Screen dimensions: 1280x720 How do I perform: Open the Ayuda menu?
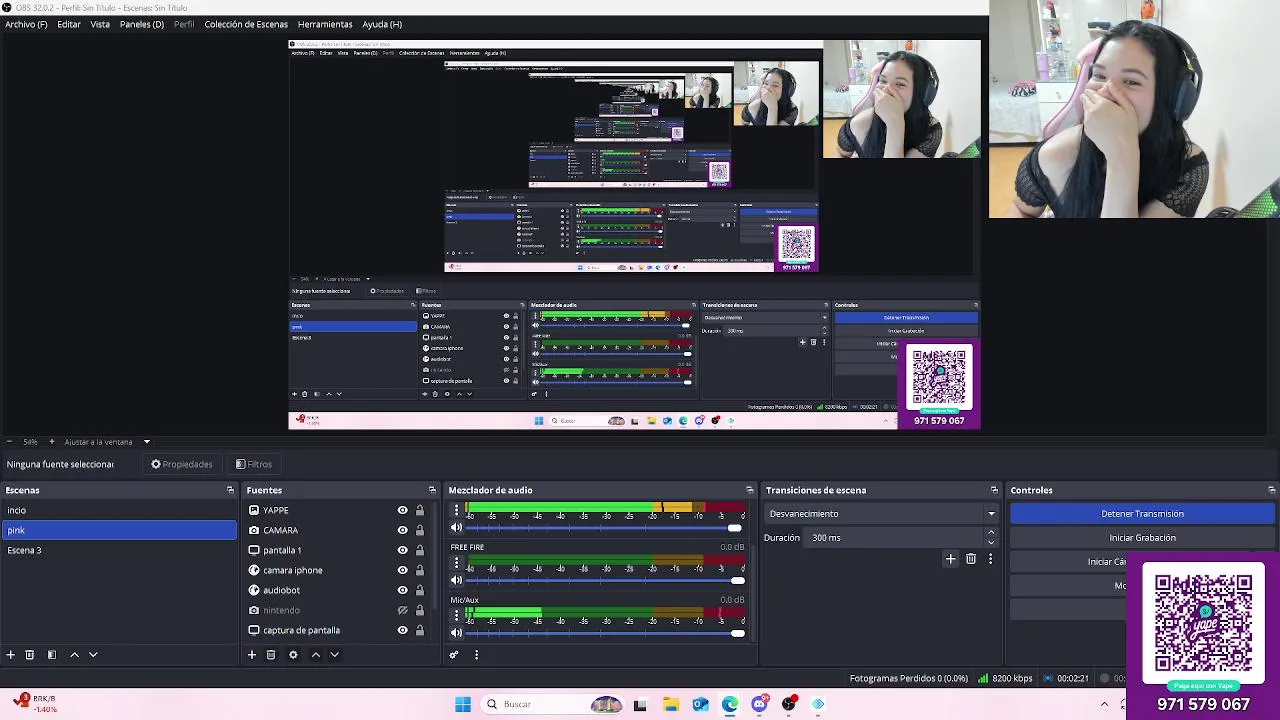pos(382,24)
